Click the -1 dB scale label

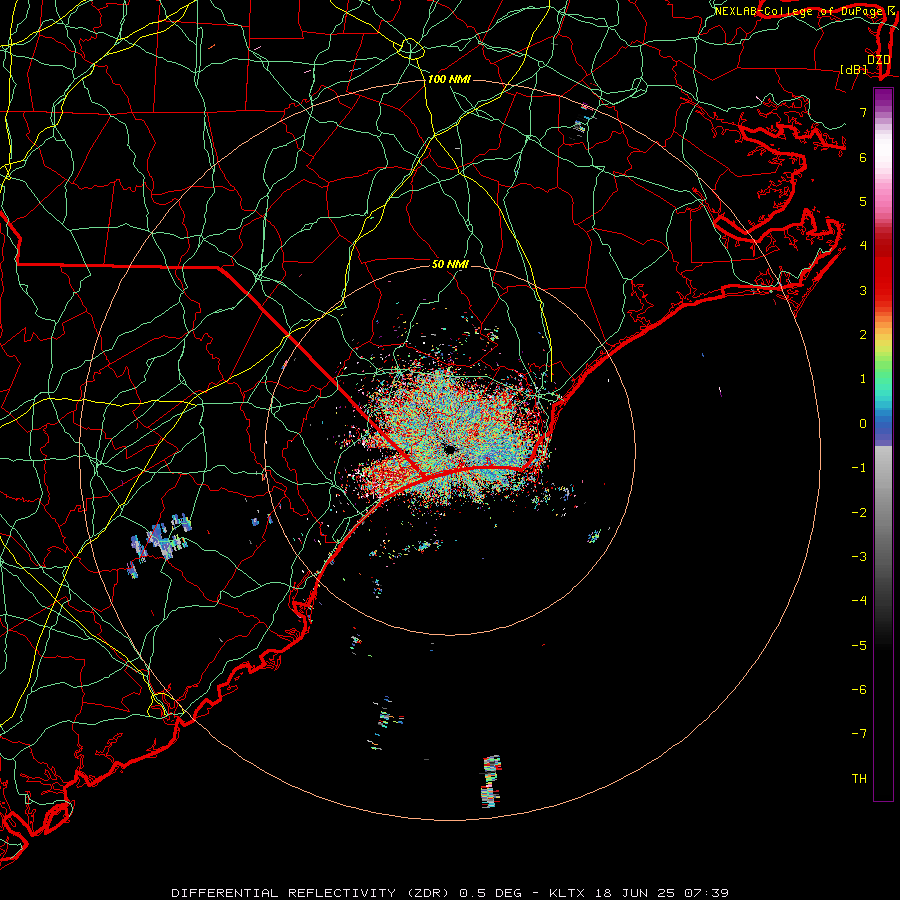[x=859, y=468]
